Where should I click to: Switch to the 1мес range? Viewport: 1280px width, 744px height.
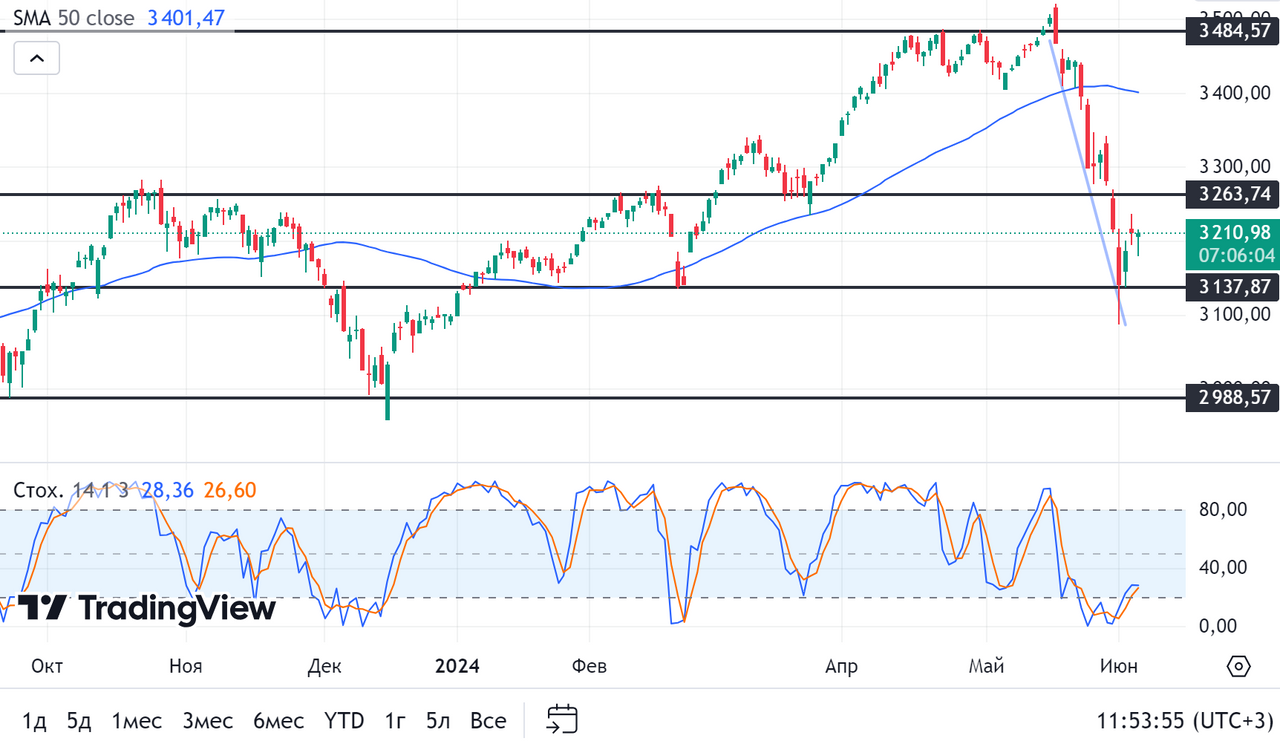[x=136, y=720]
